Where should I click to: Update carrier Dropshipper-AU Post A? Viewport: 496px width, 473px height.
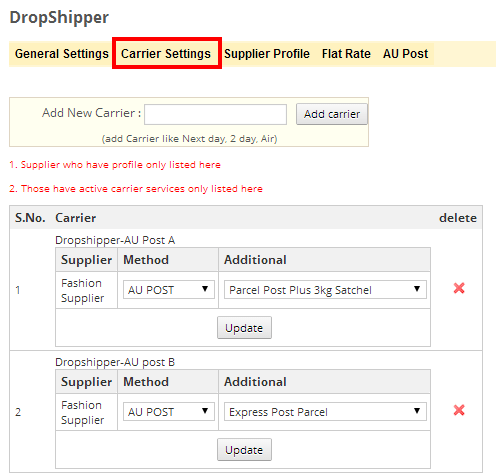244,328
